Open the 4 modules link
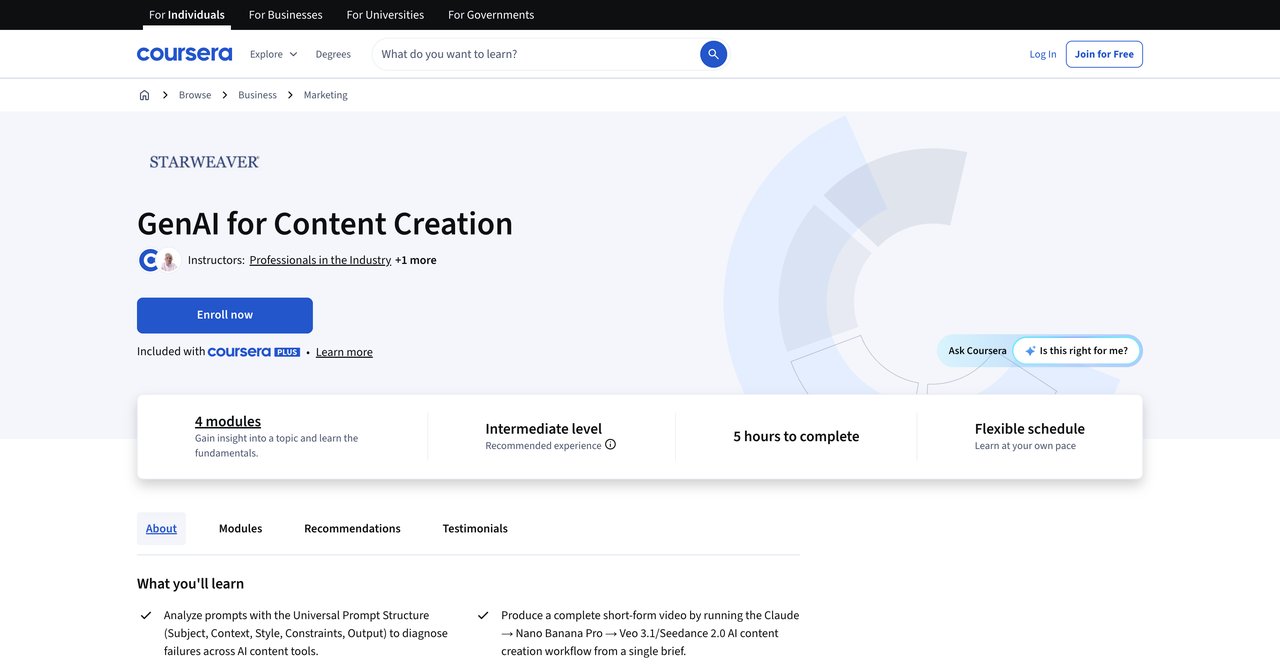The width and height of the screenshot is (1280, 670). click(x=228, y=421)
